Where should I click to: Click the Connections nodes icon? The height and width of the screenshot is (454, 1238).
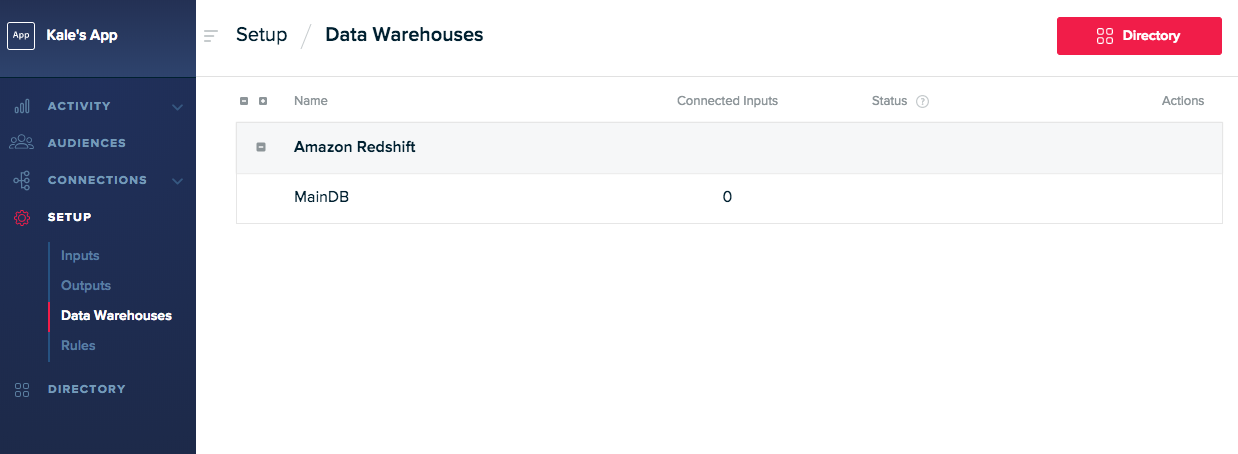[21, 180]
